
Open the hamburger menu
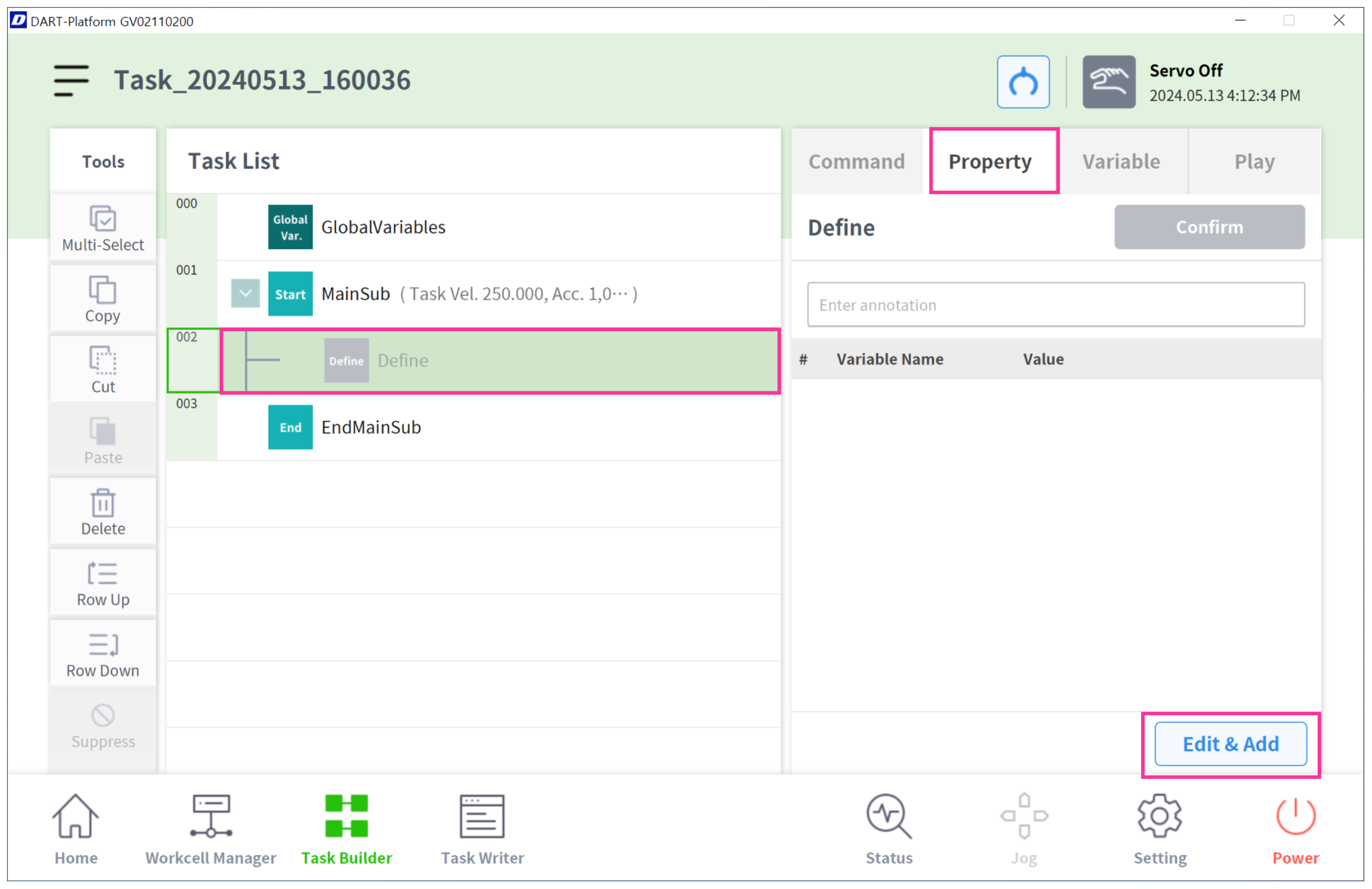71,80
